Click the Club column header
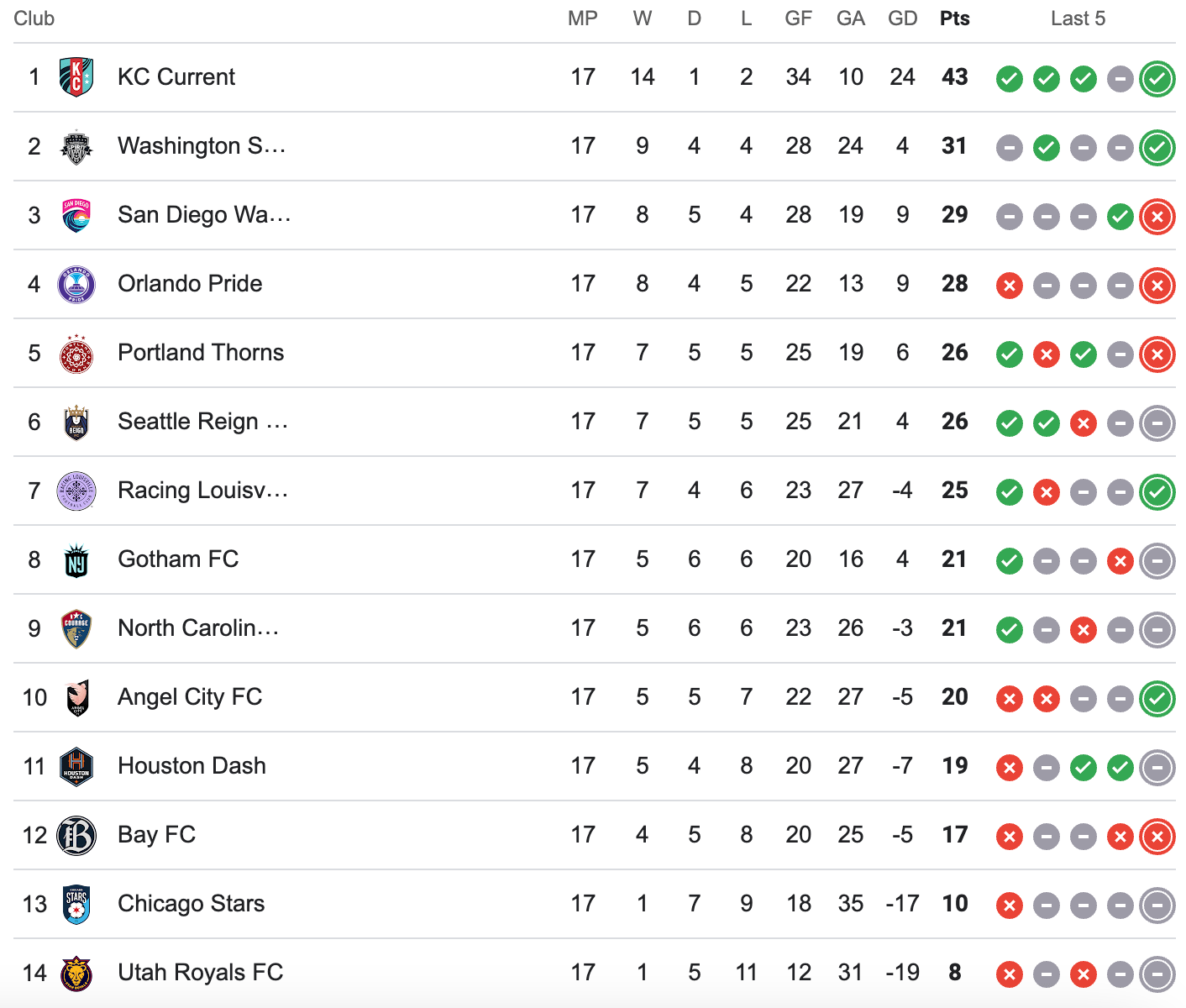1186x1008 pixels. [x=34, y=18]
